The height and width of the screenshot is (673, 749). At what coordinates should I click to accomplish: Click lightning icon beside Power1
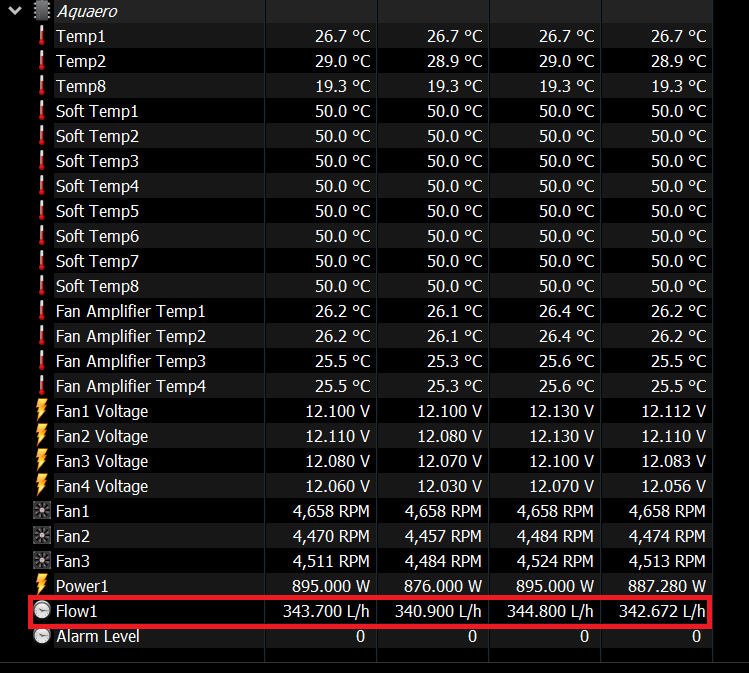pyautogui.click(x=42, y=585)
